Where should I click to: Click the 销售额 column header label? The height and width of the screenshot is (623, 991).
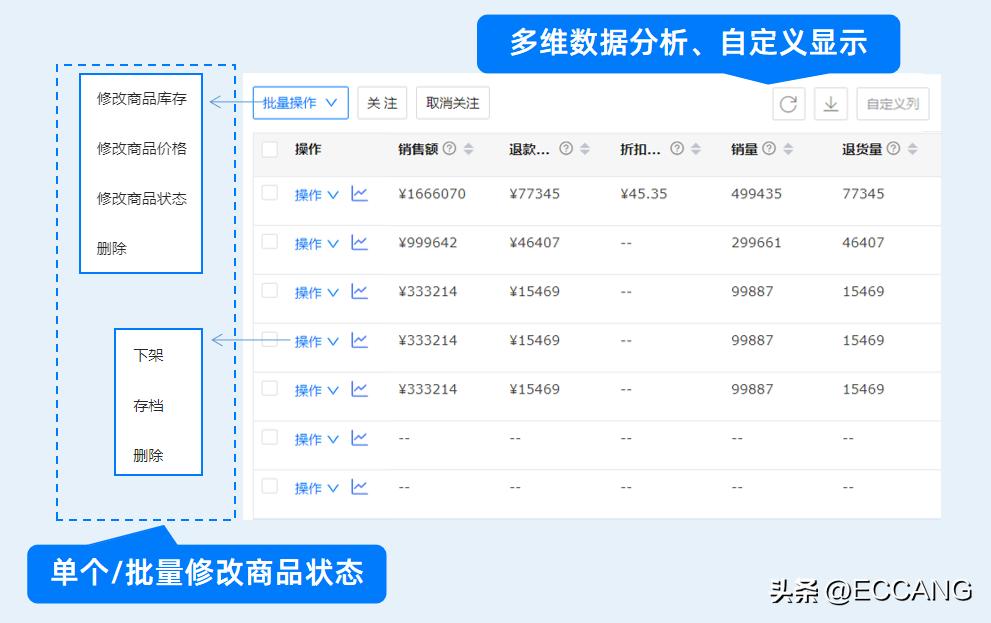pyautogui.click(x=418, y=149)
